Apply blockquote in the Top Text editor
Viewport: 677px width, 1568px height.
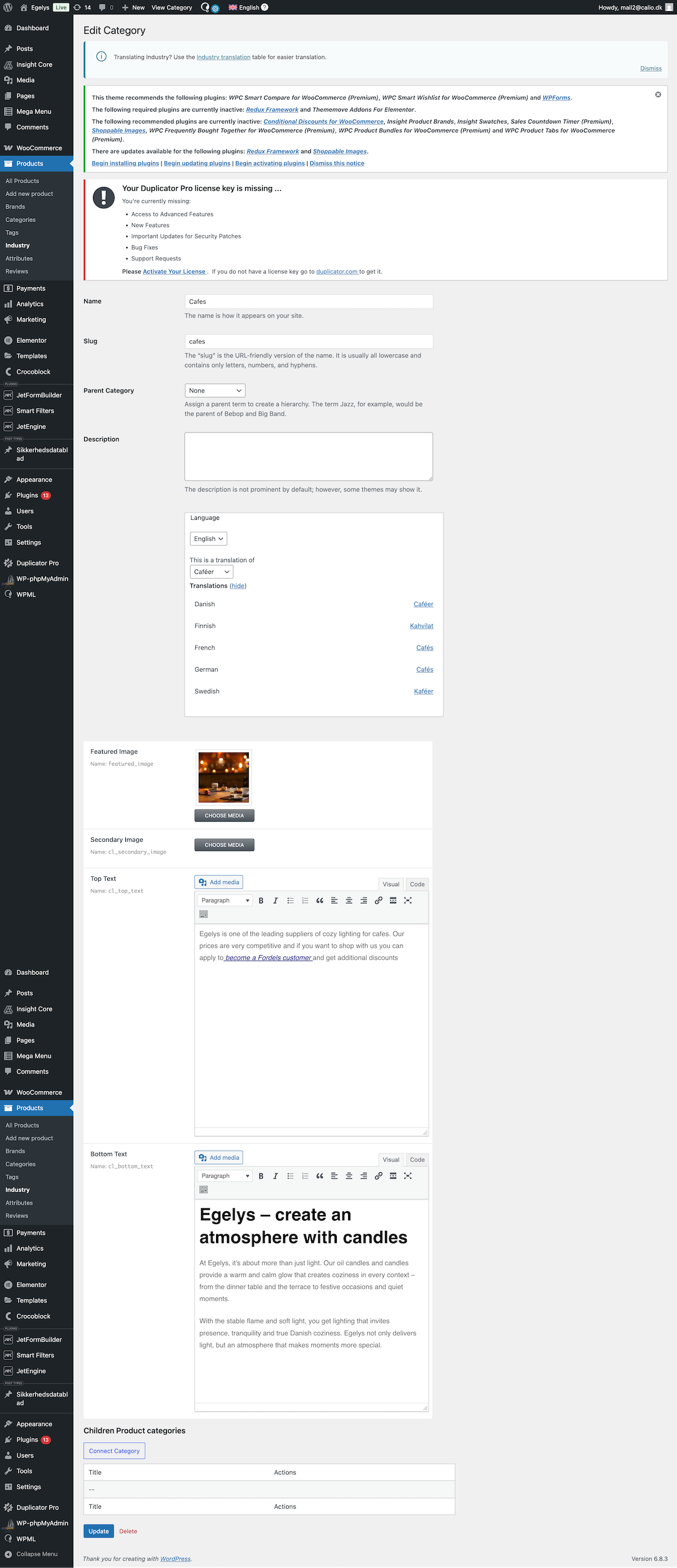[x=320, y=900]
